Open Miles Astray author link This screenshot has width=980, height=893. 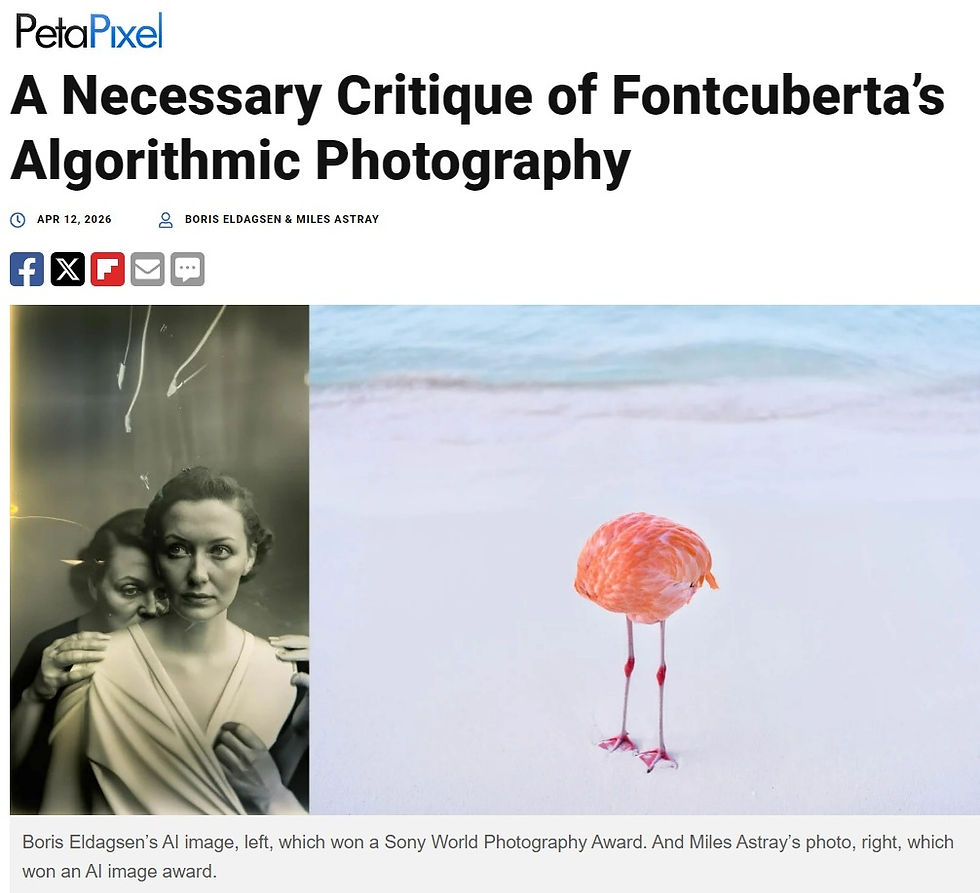coord(338,219)
